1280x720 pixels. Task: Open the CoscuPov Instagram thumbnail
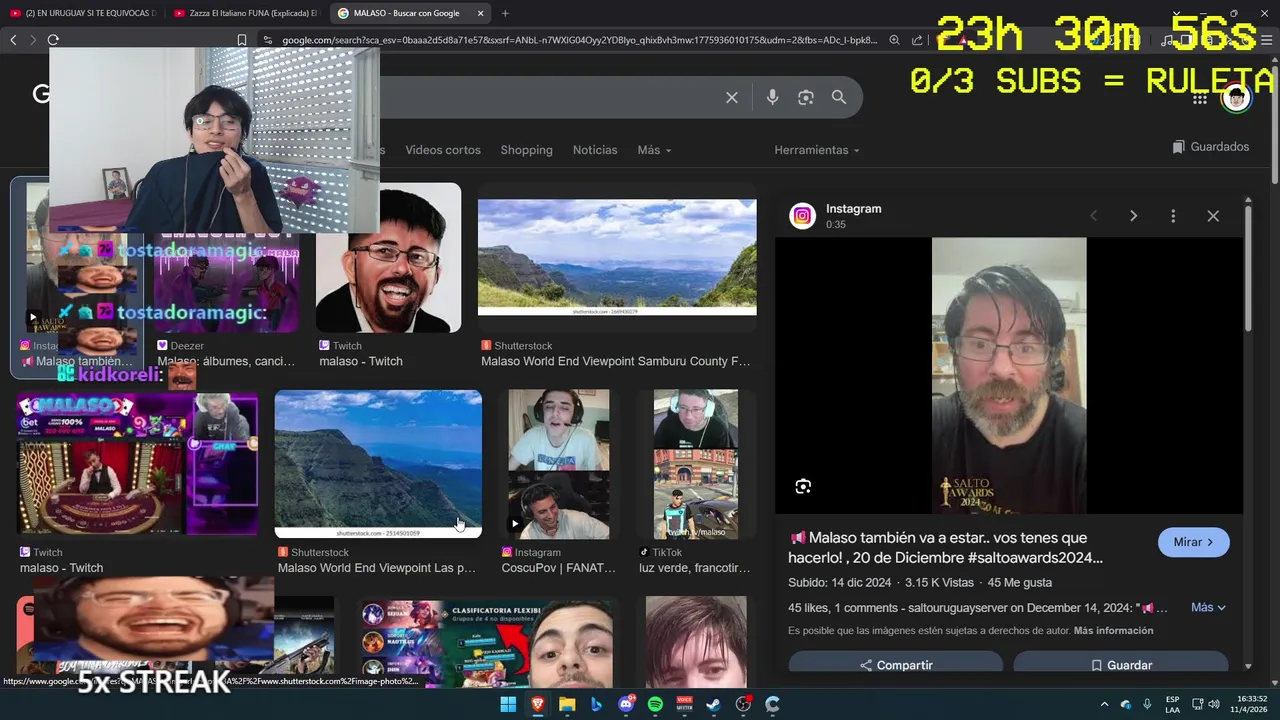[559, 464]
